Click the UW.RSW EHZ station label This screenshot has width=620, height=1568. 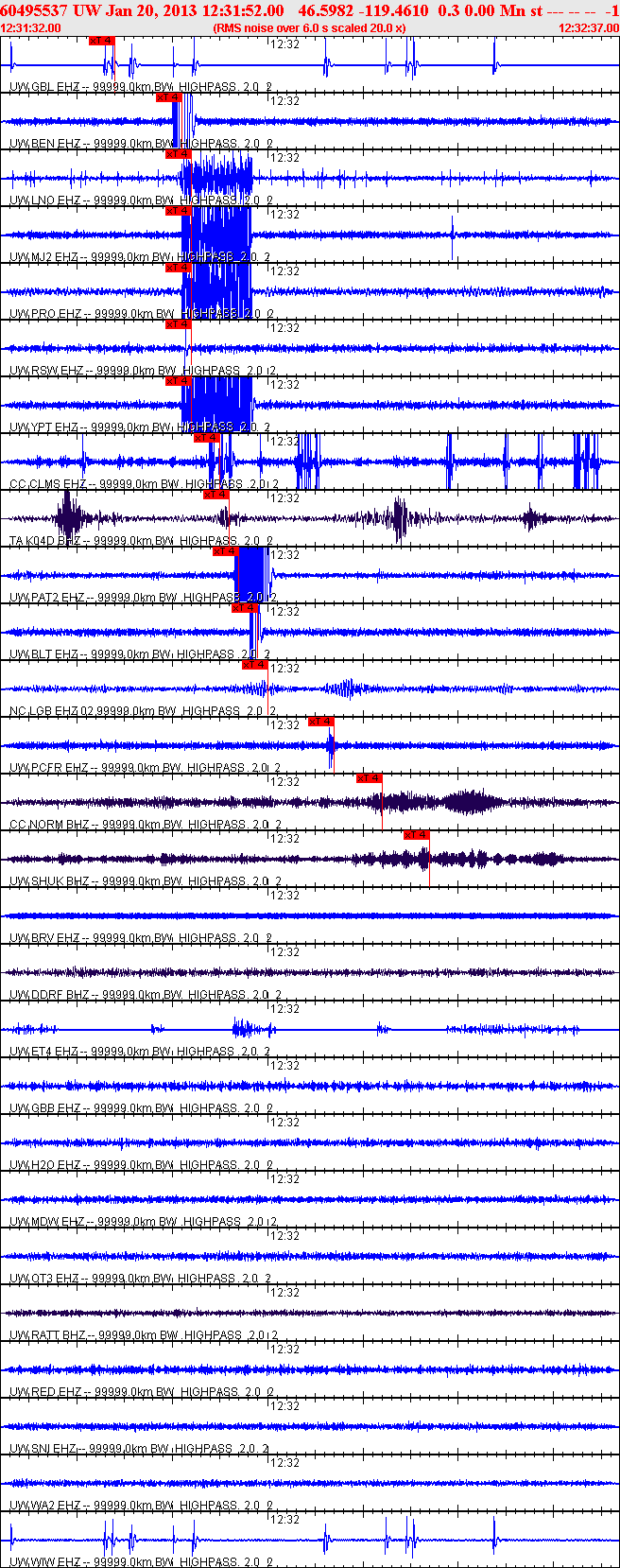tap(46, 371)
